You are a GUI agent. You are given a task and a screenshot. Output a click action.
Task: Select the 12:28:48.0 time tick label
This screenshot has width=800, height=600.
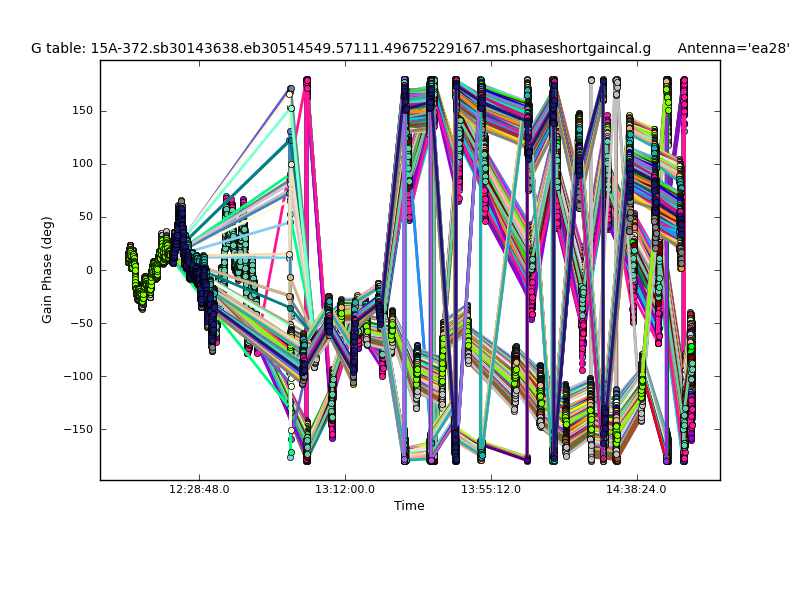click(x=199, y=490)
